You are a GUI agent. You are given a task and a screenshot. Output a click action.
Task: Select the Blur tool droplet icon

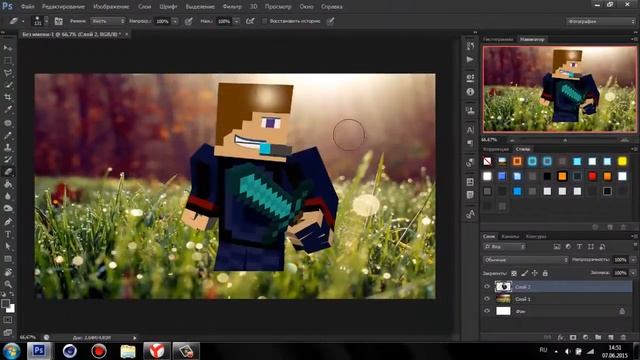click(x=8, y=196)
